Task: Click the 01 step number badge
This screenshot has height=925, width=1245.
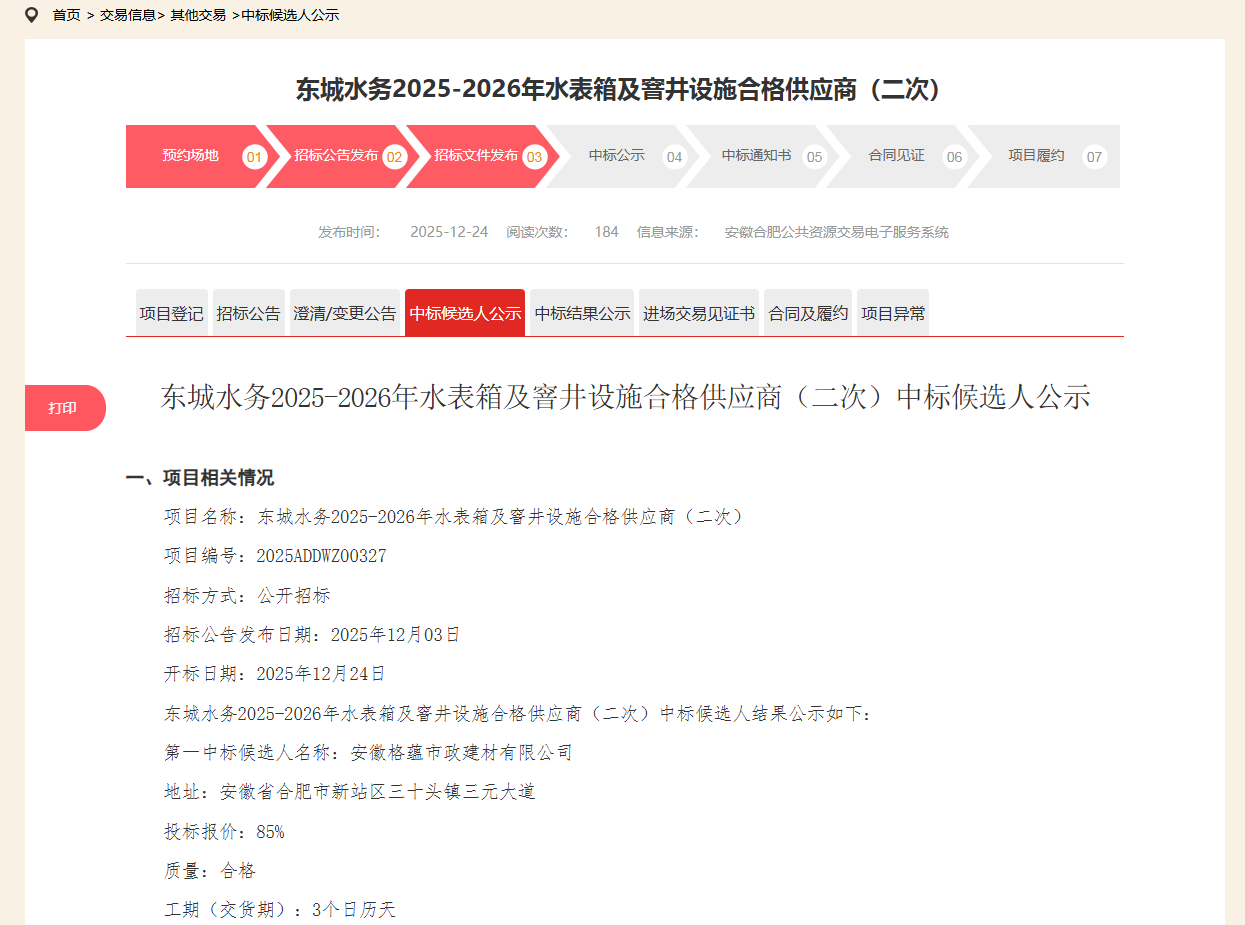Action: click(254, 157)
